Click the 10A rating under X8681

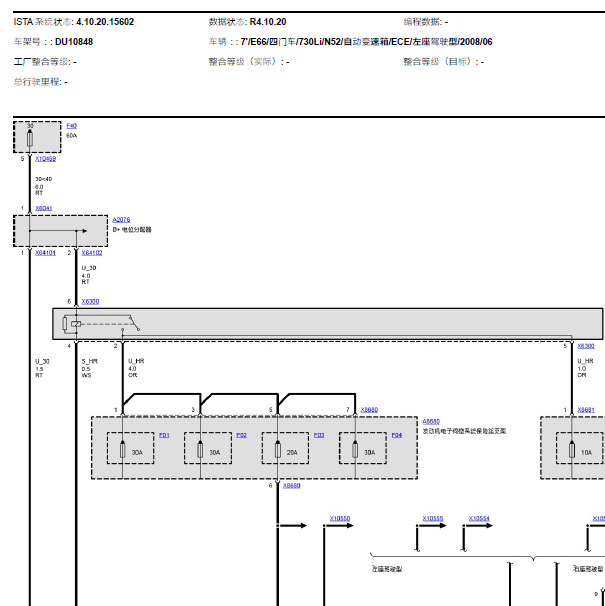586,453
